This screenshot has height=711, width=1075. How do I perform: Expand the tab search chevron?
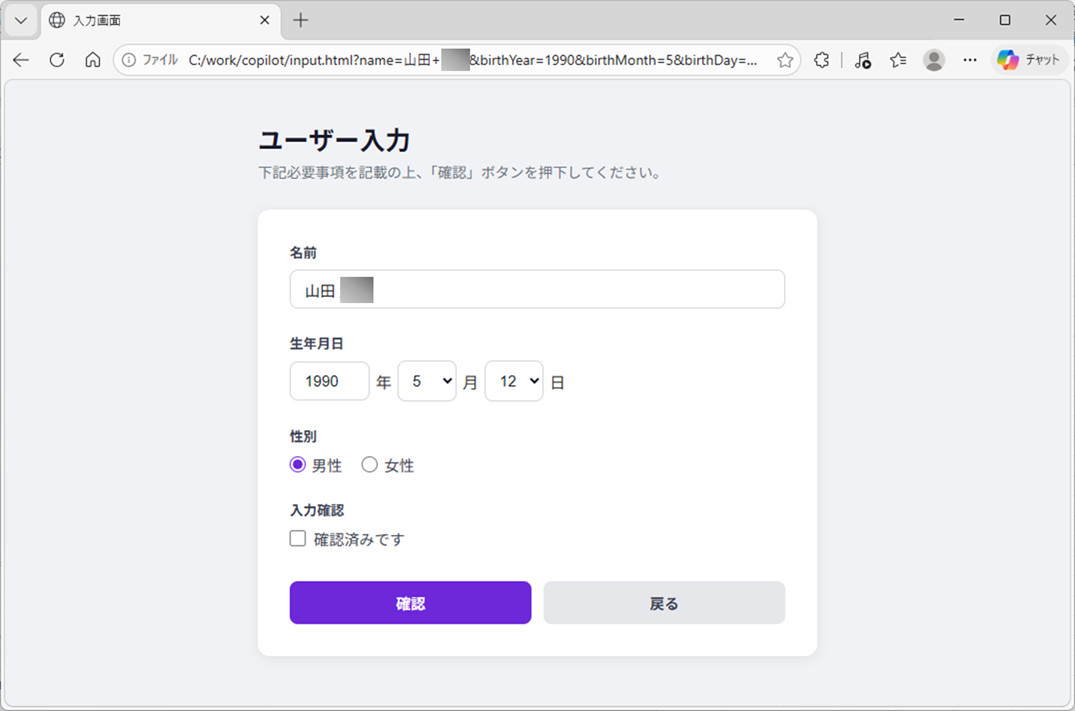tap(20, 20)
